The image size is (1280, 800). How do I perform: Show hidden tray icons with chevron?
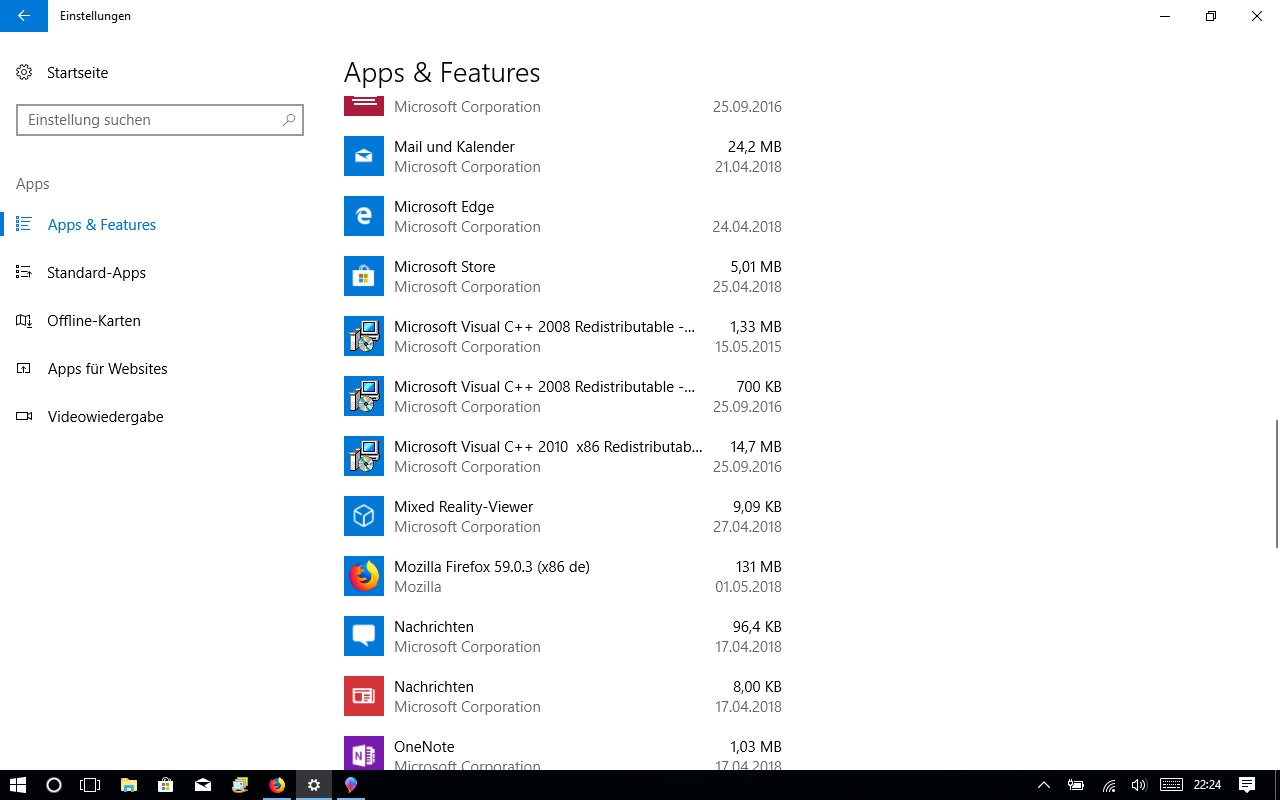tap(1043, 785)
